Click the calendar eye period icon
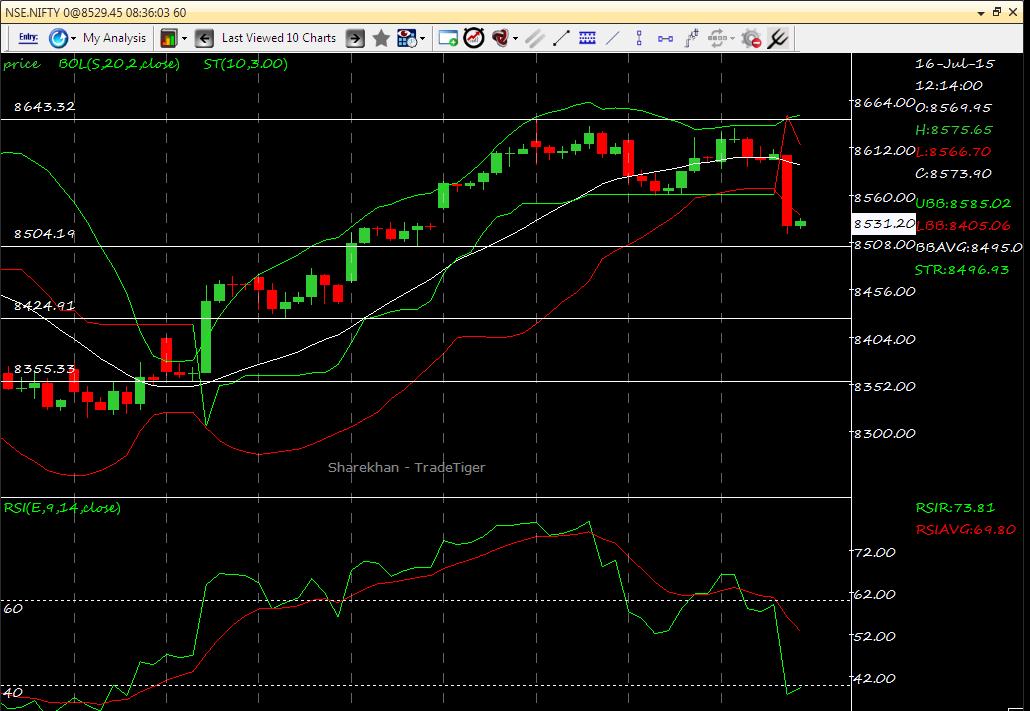The height and width of the screenshot is (711, 1030). [407, 38]
